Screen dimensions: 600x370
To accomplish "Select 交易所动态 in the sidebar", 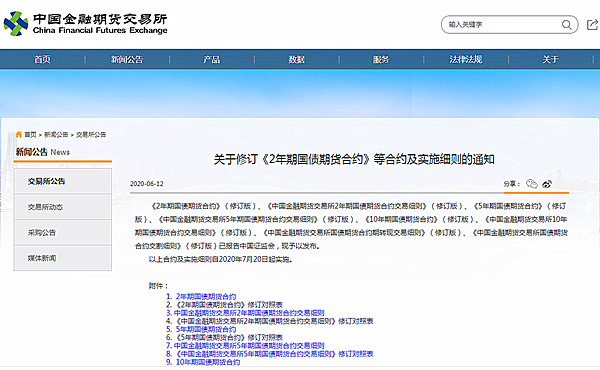I will 63,207.
